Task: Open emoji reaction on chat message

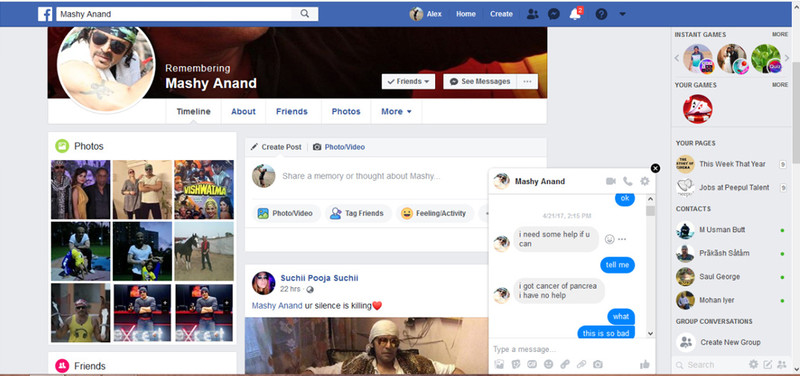Action: (x=609, y=239)
